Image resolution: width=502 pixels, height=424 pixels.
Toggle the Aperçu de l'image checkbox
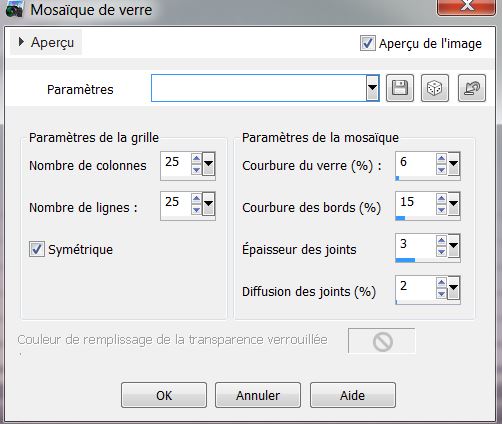point(368,43)
